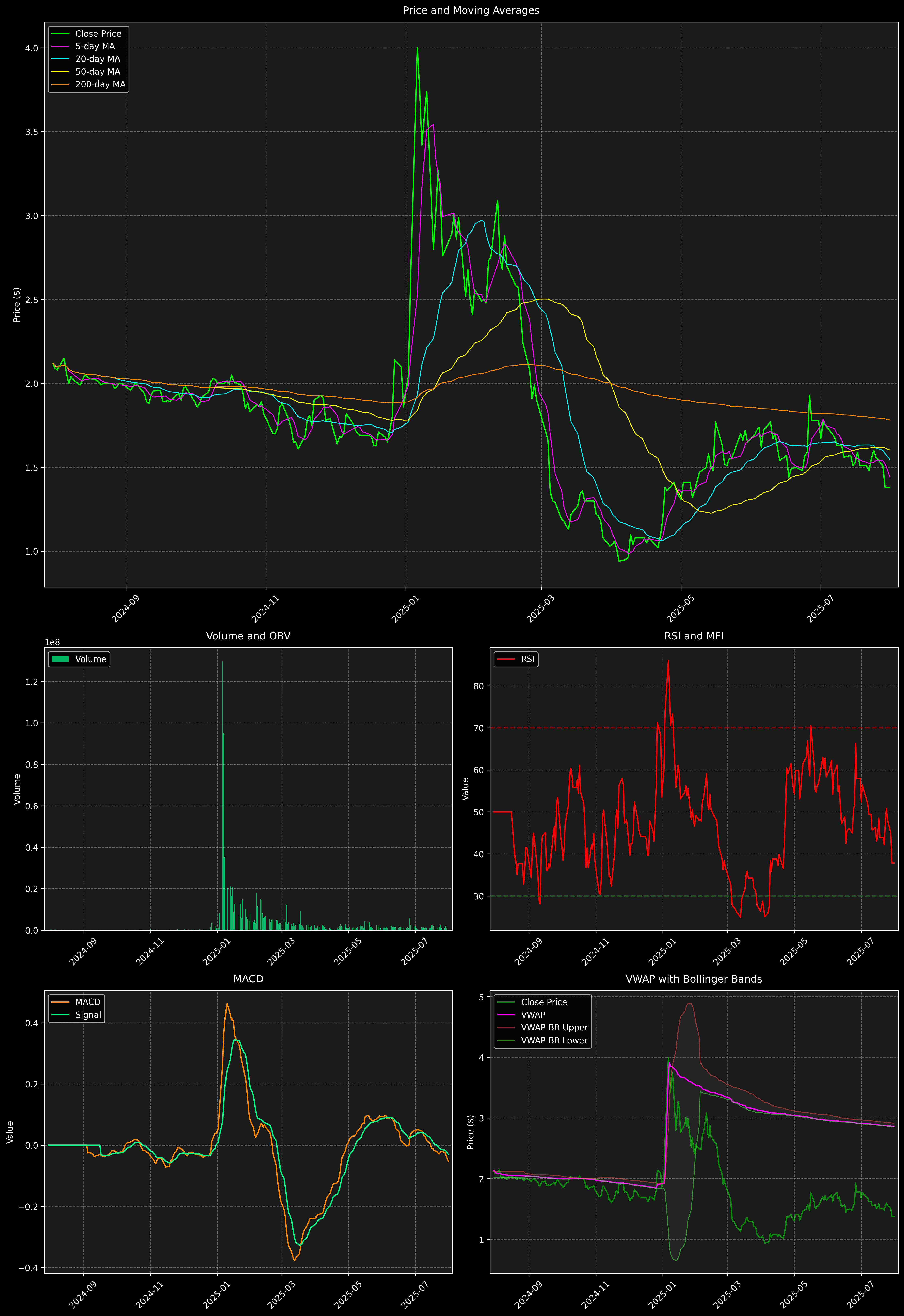Click the "VWAP with Bollinger Bands" title
This screenshot has width=904, height=1316.
[694, 979]
